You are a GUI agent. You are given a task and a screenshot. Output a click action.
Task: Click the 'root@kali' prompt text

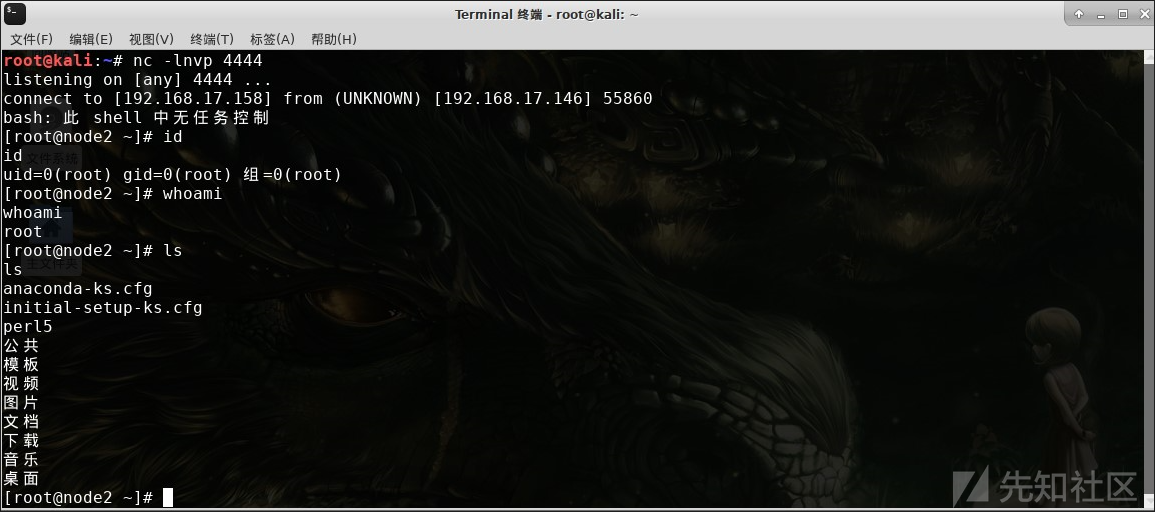click(x=48, y=60)
